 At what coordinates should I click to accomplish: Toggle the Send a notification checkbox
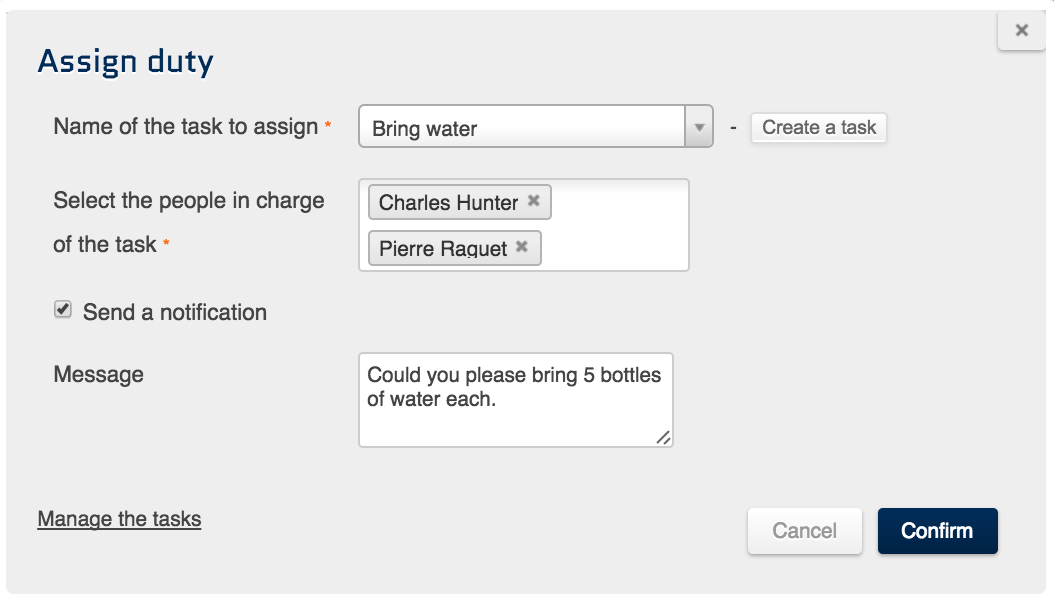click(x=63, y=310)
